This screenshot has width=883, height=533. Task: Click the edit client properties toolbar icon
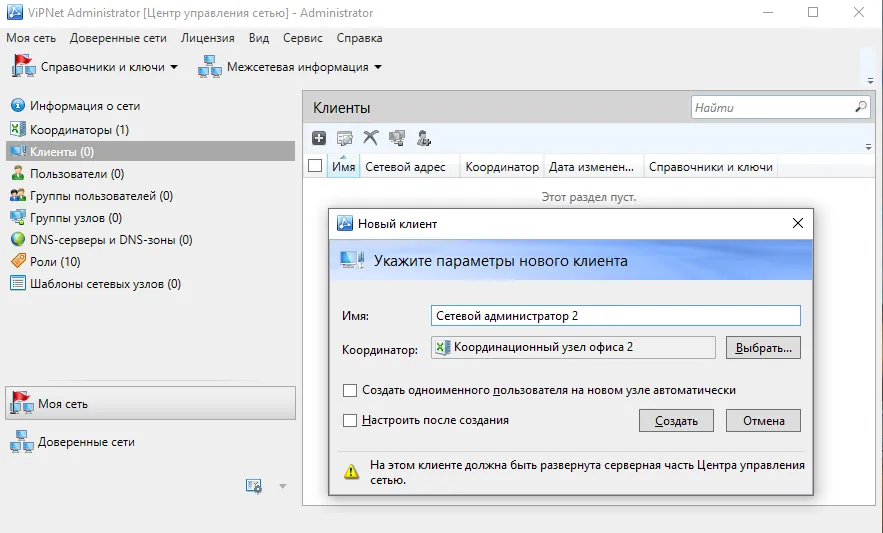pos(345,138)
